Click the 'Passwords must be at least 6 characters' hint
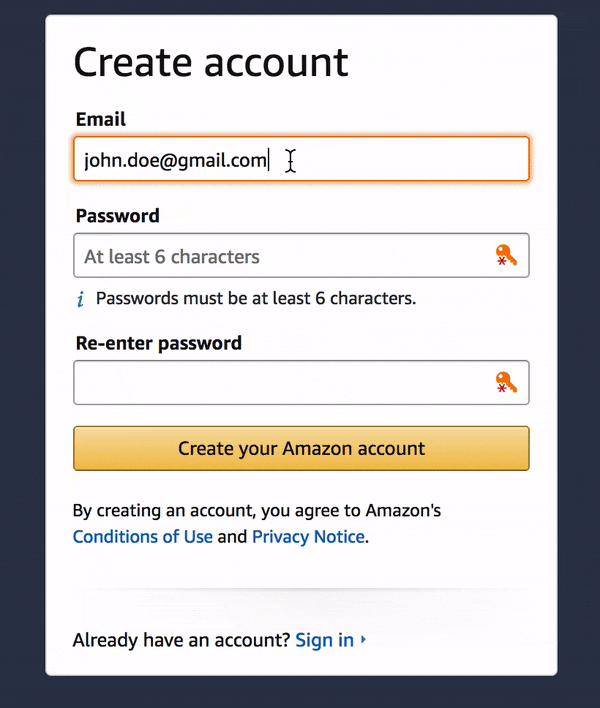 (255, 298)
